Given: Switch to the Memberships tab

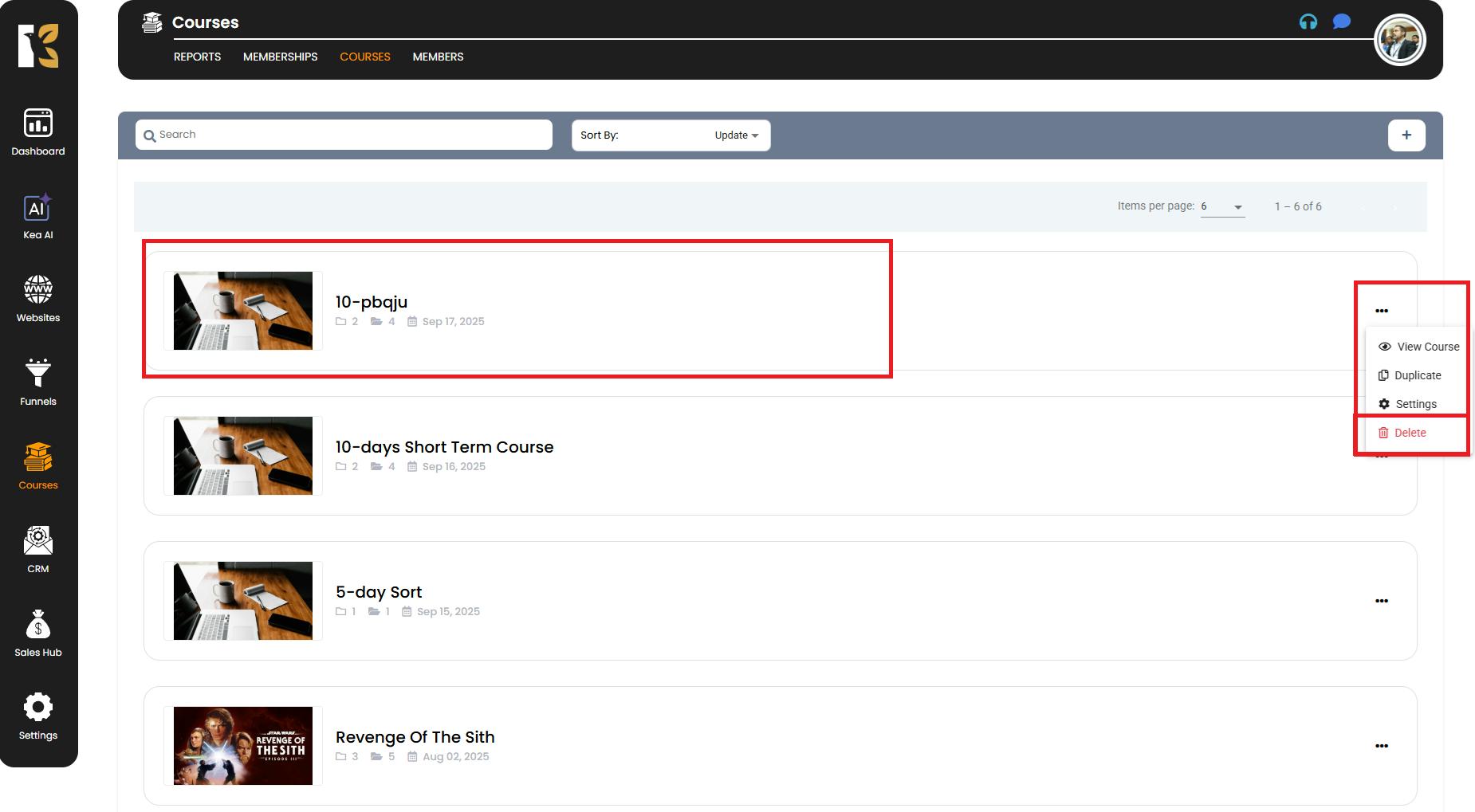Looking at the screenshot, I should point(280,57).
